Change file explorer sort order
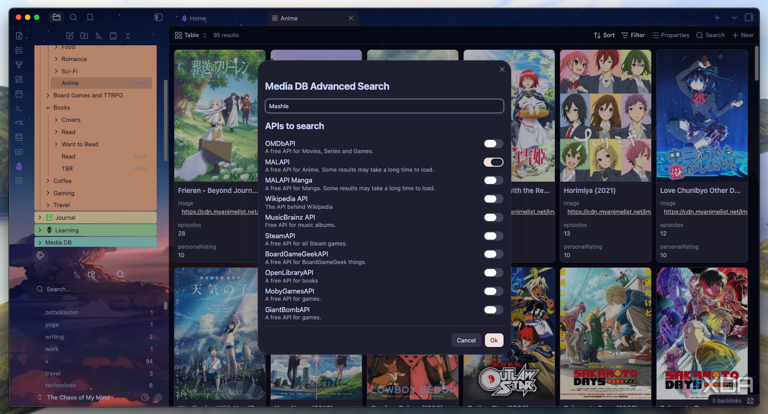Viewport: 768px width, 414px height. coord(98,36)
